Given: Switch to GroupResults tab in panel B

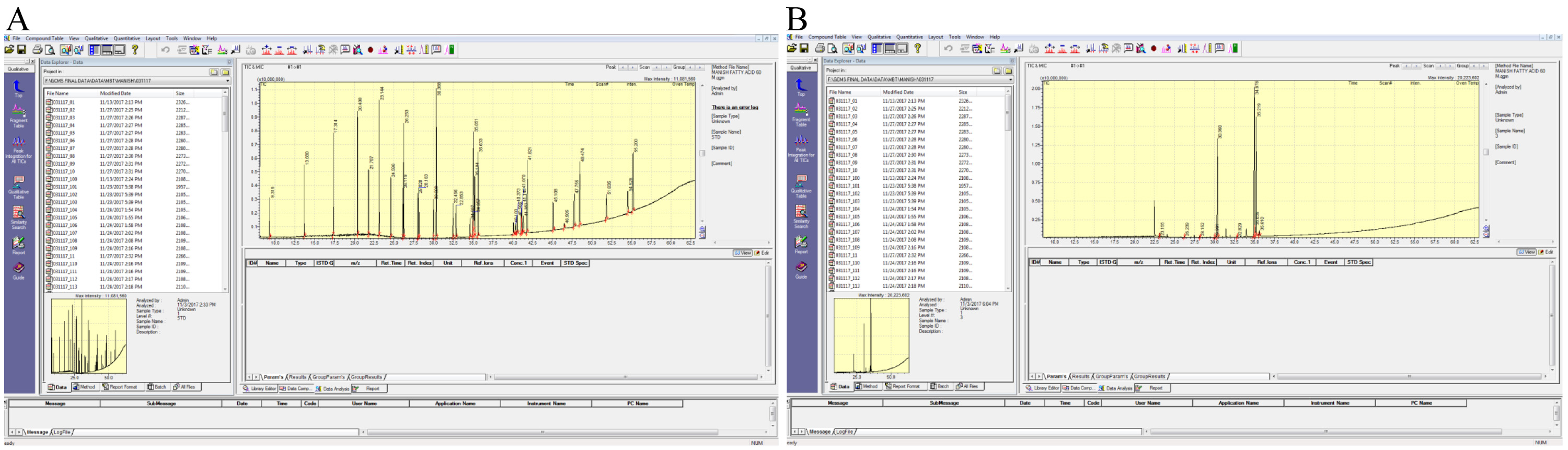Looking at the screenshot, I should pyautogui.click(x=1149, y=377).
